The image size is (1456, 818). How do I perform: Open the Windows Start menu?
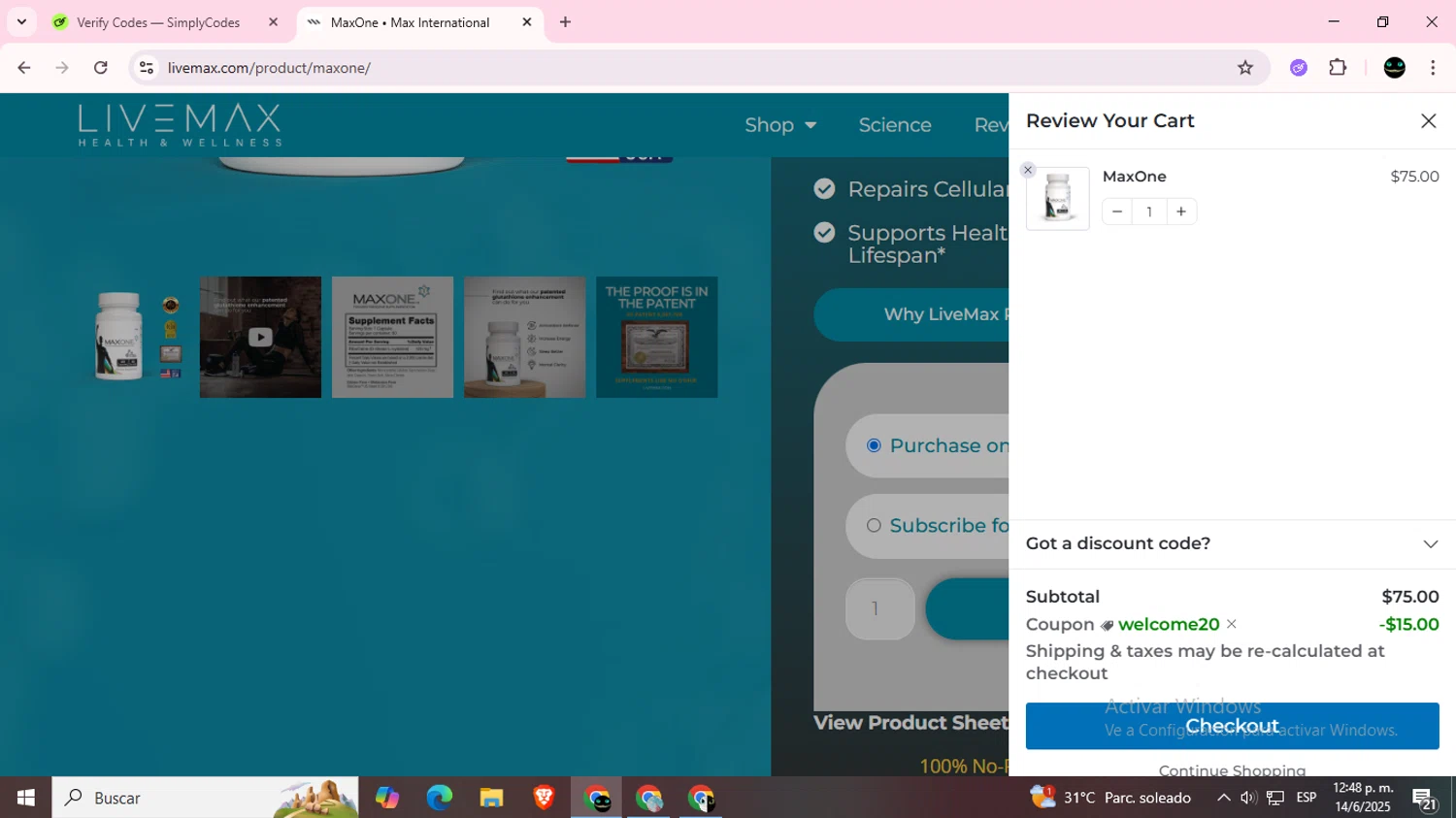(26, 798)
